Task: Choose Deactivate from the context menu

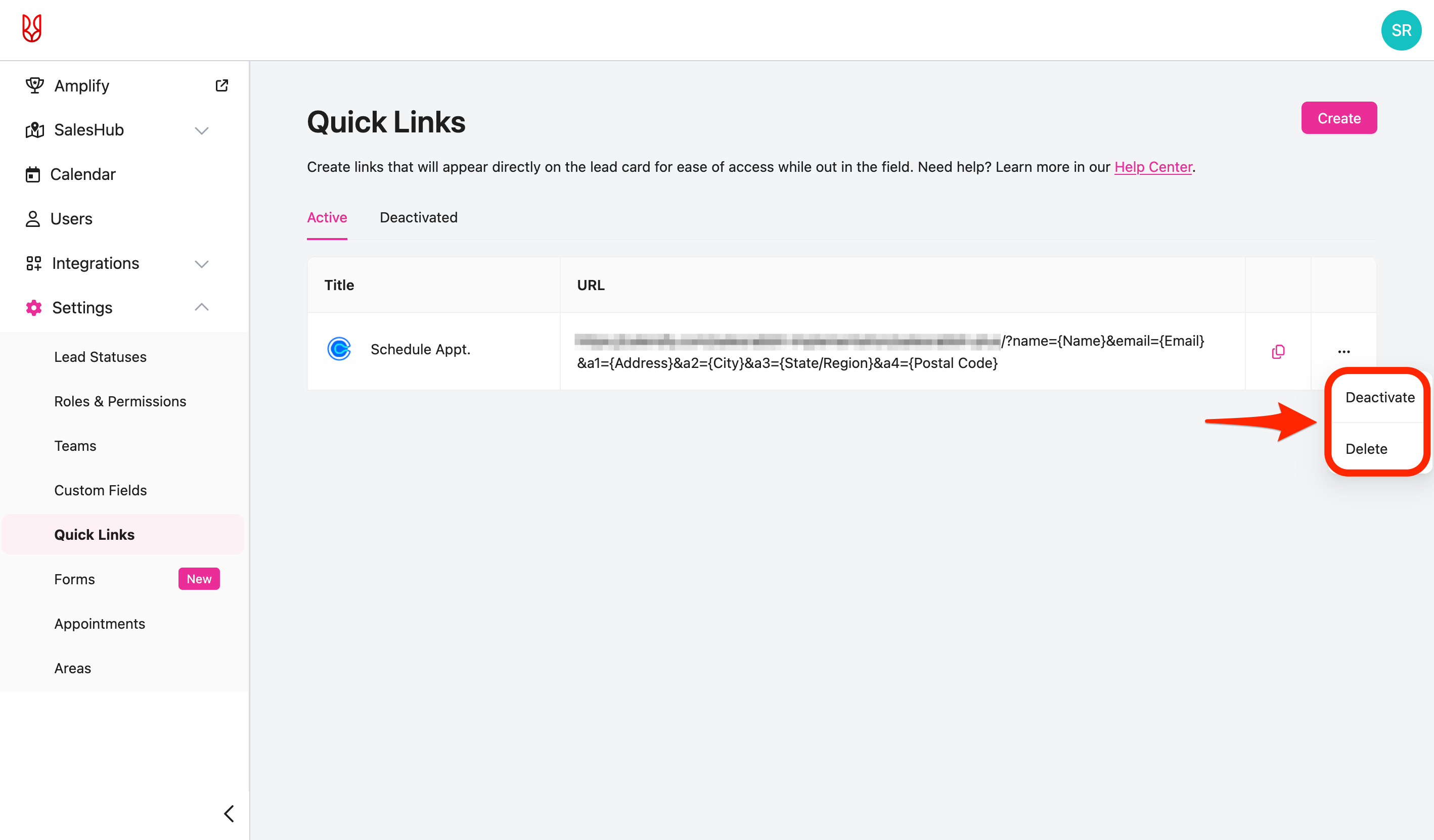Action: pos(1379,398)
